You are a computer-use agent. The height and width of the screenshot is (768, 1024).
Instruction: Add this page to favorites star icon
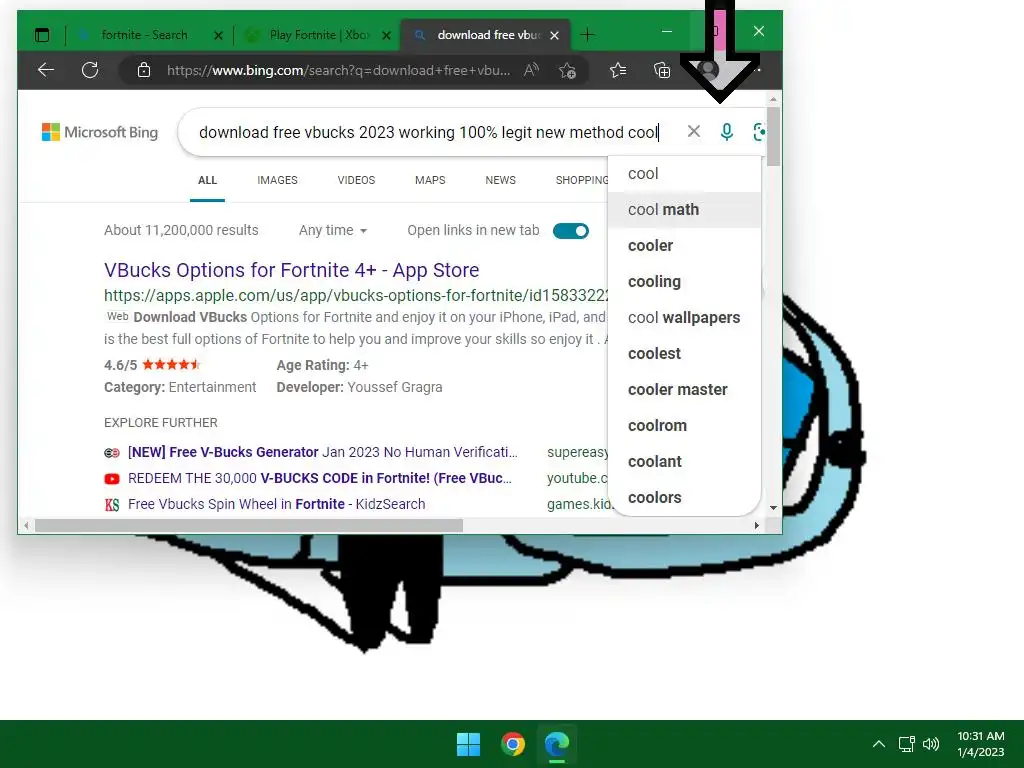(x=568, y=71)
